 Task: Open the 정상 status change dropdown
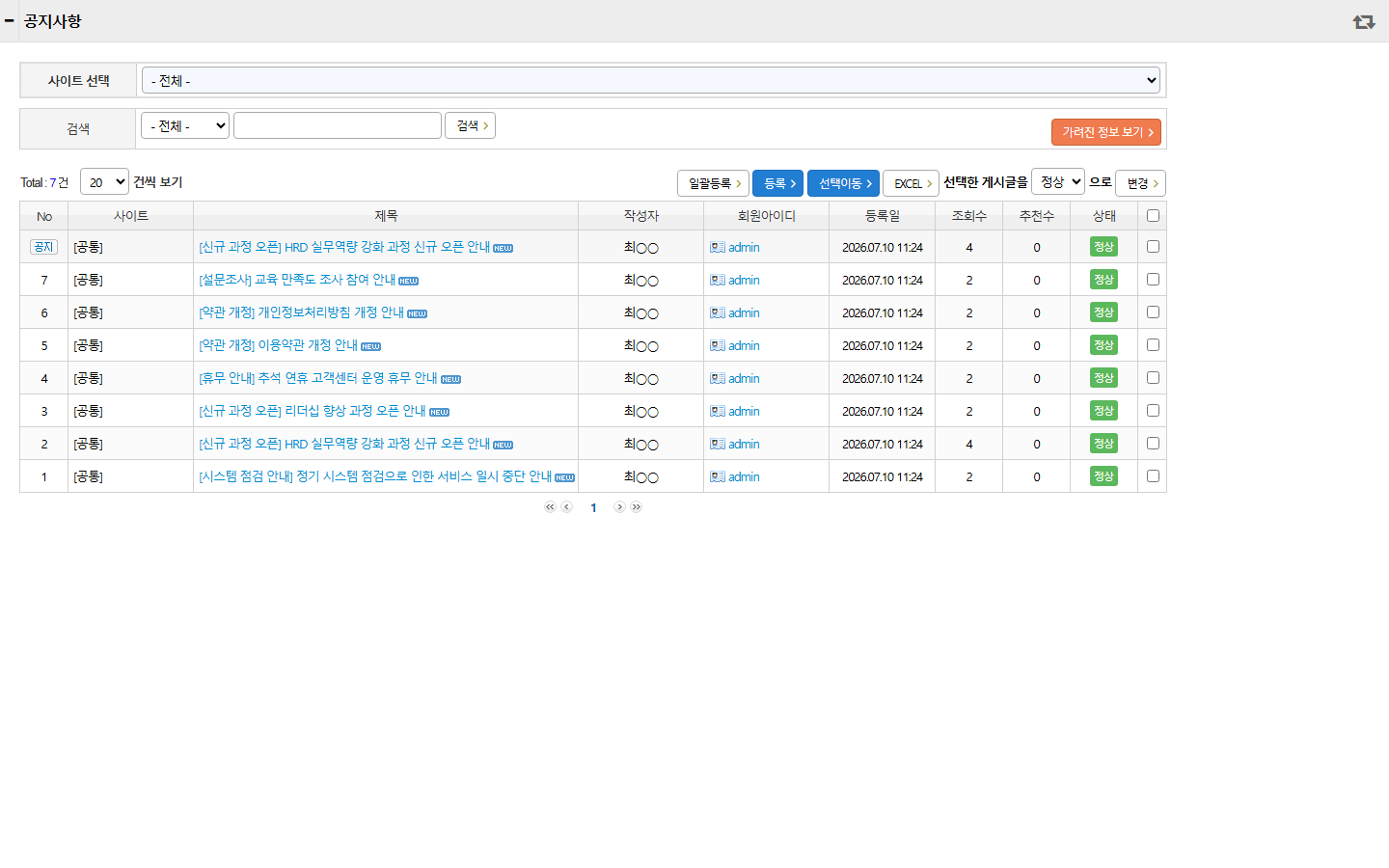[1058, 181]
